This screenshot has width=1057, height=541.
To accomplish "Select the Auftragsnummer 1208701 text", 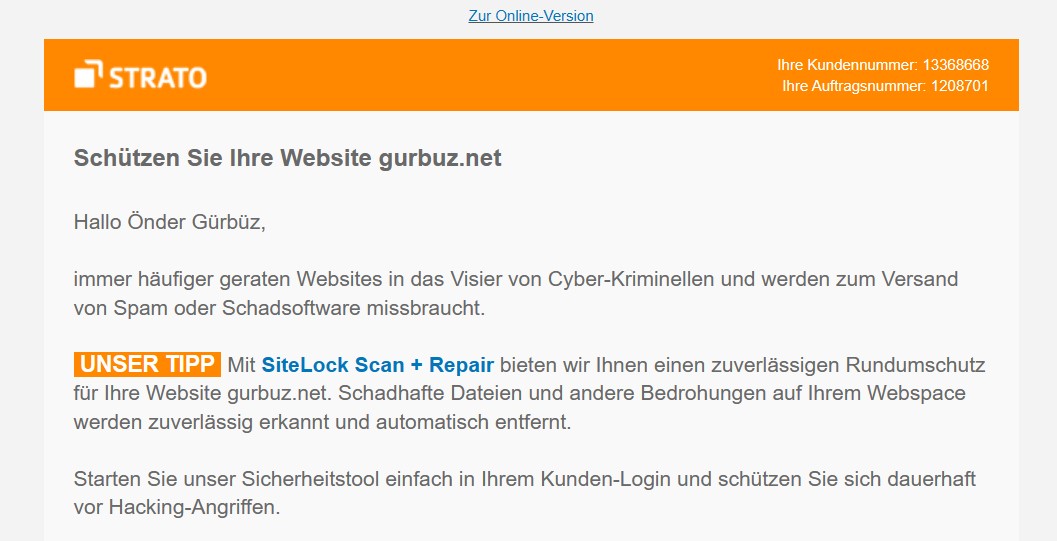I will [x=885, y=86].
